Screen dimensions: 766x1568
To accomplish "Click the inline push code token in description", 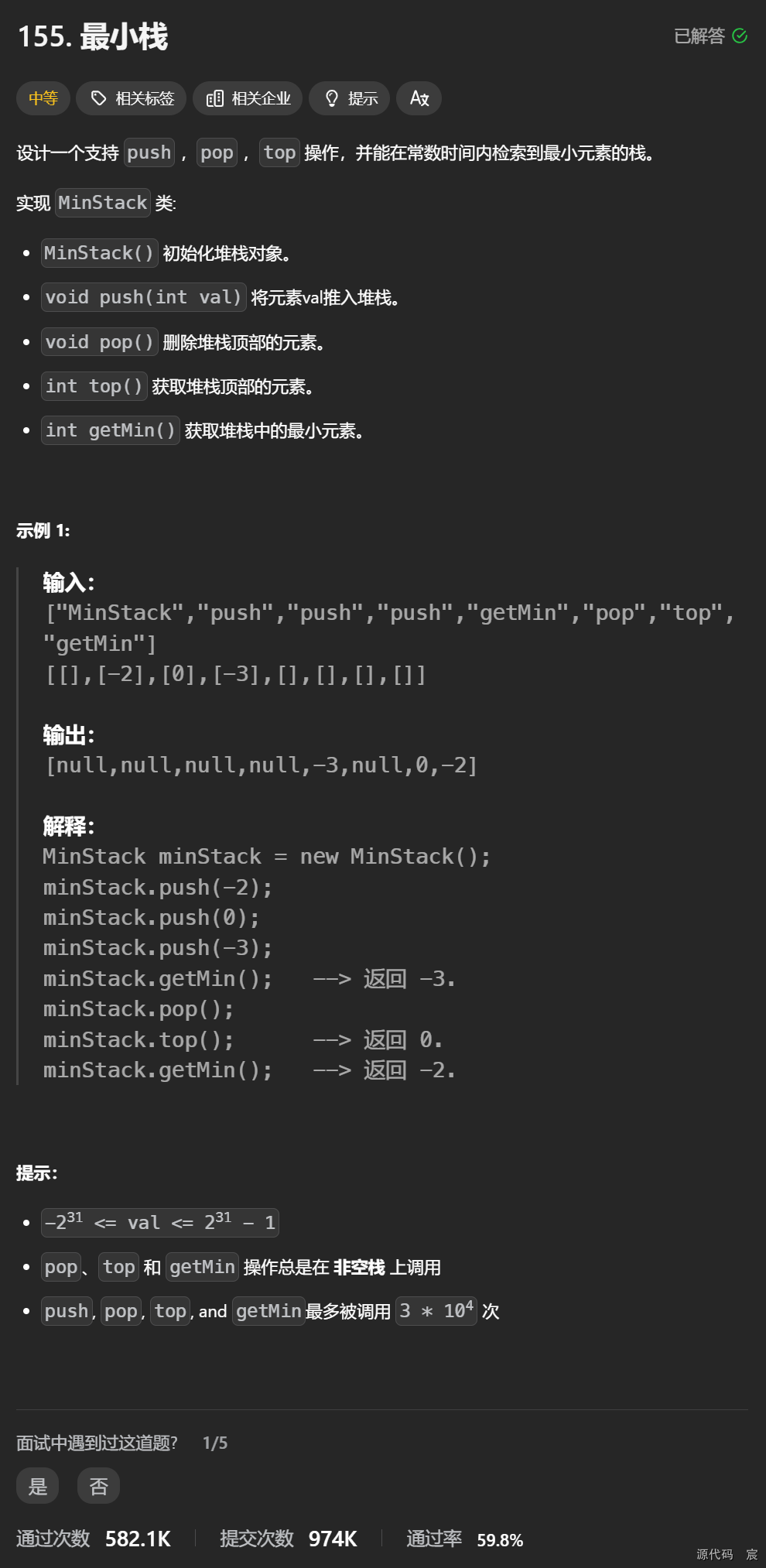I will [x=149, y=152].
